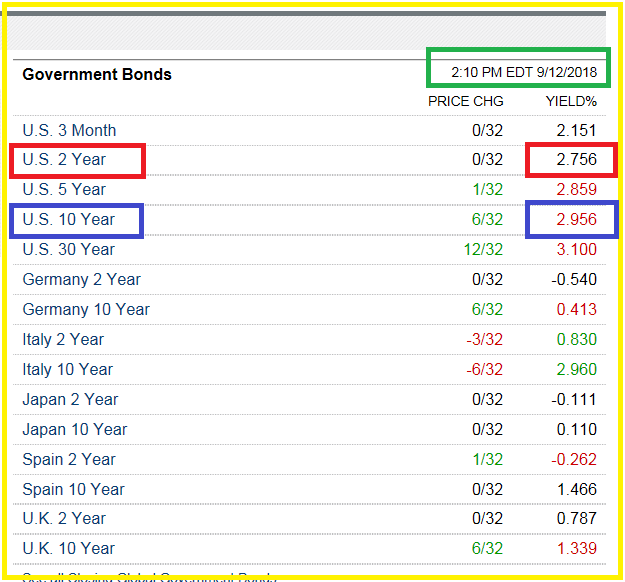The width and height of the screenshot is (625, 582).
Task: Click the Japan 10 Year bond link
Action: click(75, 429)
